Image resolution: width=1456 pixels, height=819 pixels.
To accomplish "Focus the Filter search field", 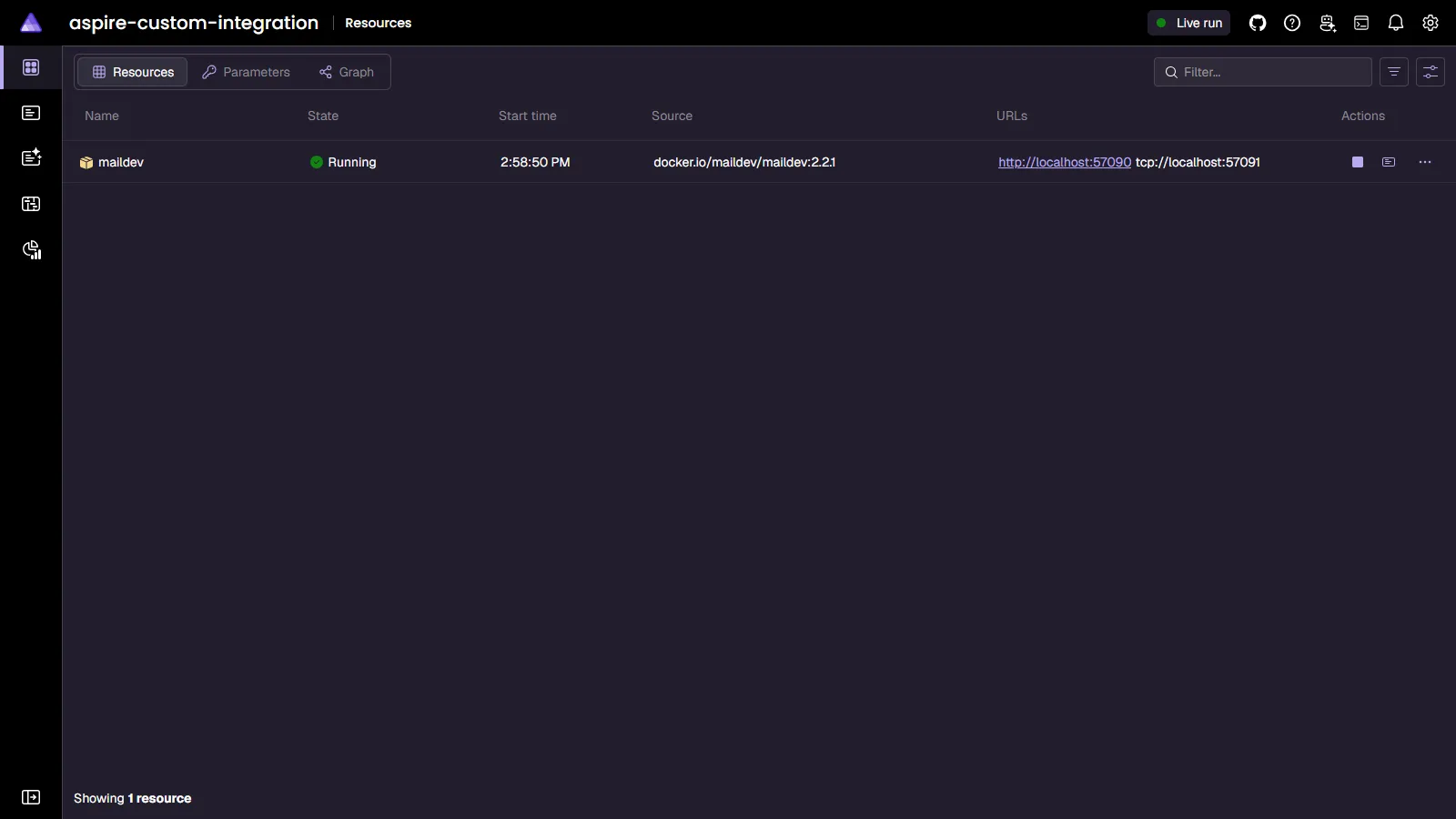I will [1263, 72].
